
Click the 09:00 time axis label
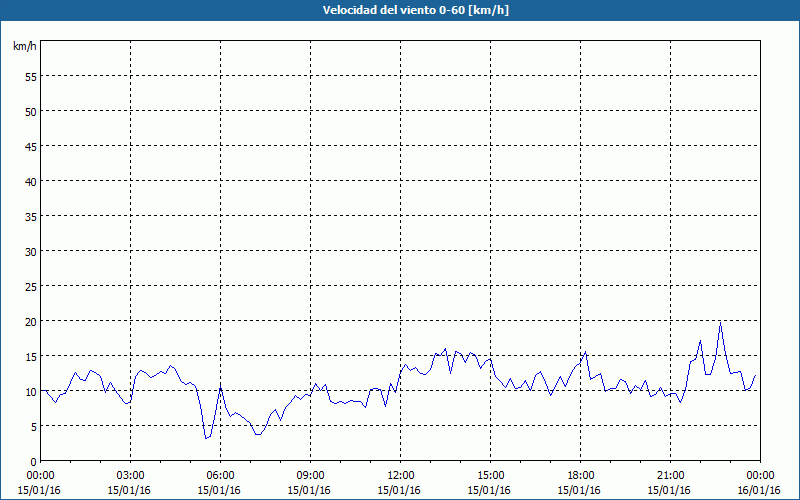310,476
